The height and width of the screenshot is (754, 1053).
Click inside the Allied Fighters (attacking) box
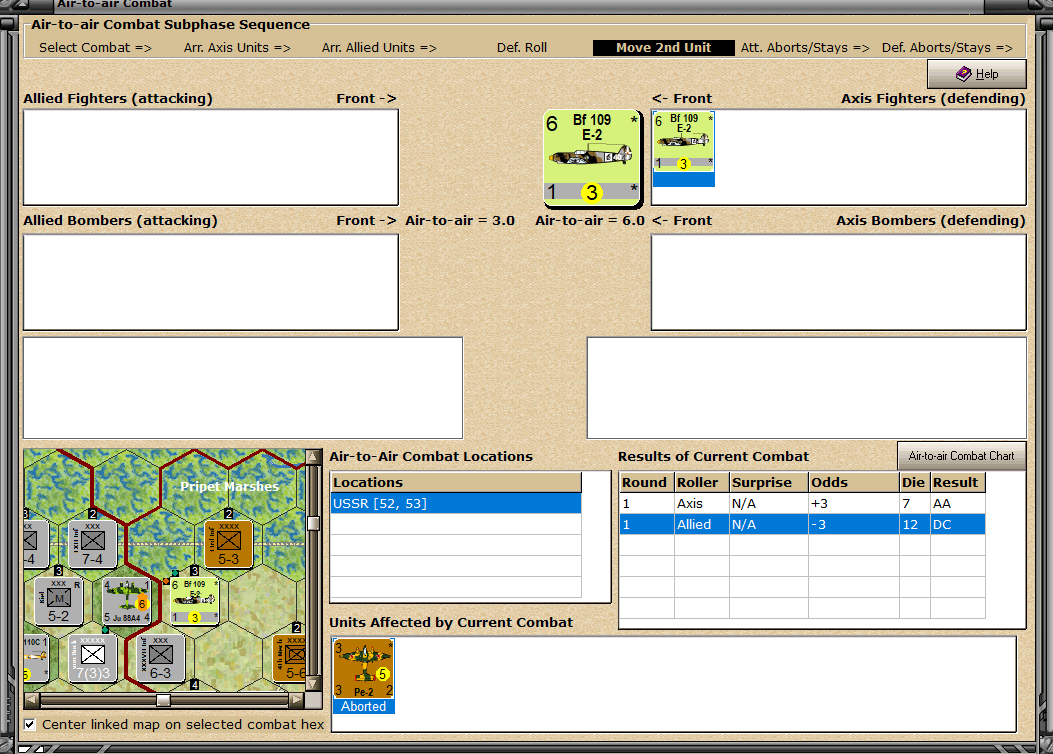[211, 157]
